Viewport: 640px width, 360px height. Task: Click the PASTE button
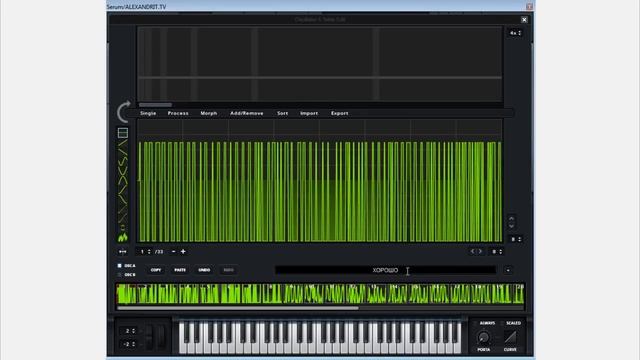[180, 270]
